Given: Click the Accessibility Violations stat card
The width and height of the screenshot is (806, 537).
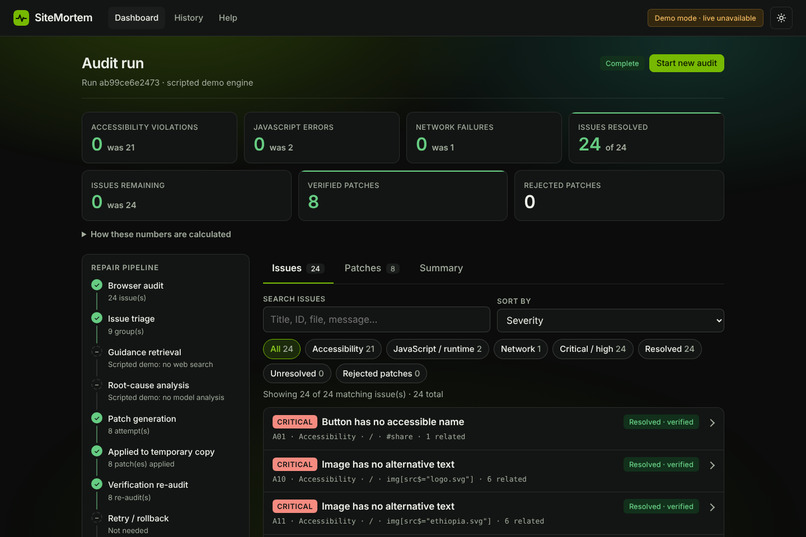Looking at the screenshot, I should coord(159,138).
